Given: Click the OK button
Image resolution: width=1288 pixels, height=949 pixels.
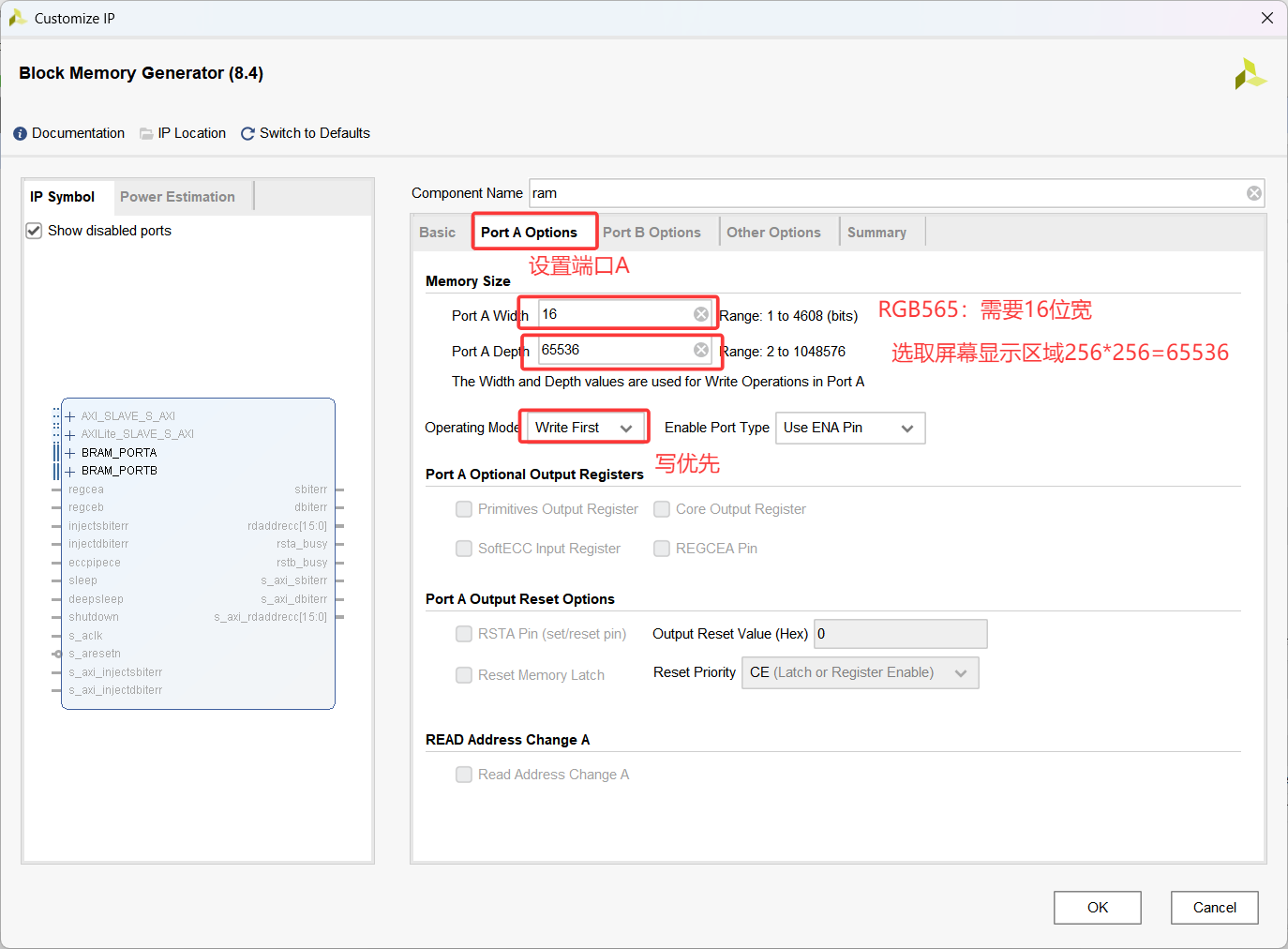Looking at the screenshot, I should click(x=1098, y=908).
